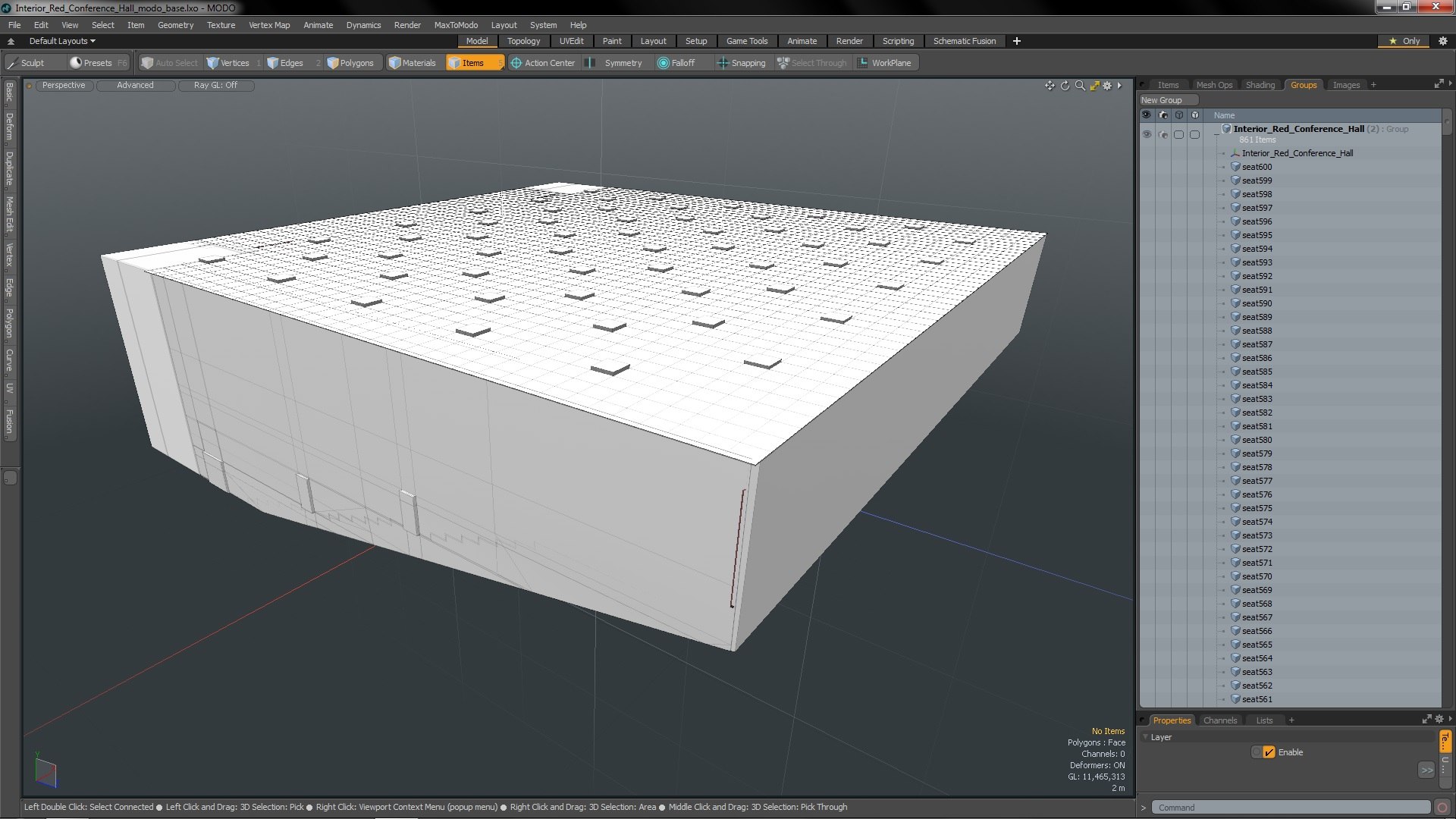Viewport: 1456px width, 819px height.
Task: Click the Ray GL: Off button
Action: tap(215, 86)
